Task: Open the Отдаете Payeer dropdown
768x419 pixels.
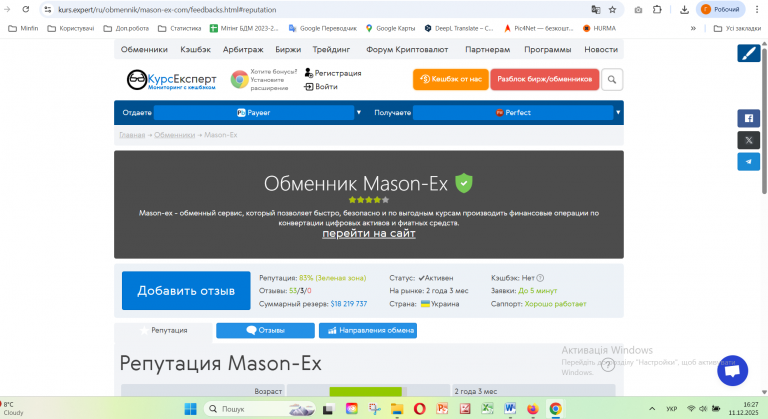Action: (x=254, y=113)
